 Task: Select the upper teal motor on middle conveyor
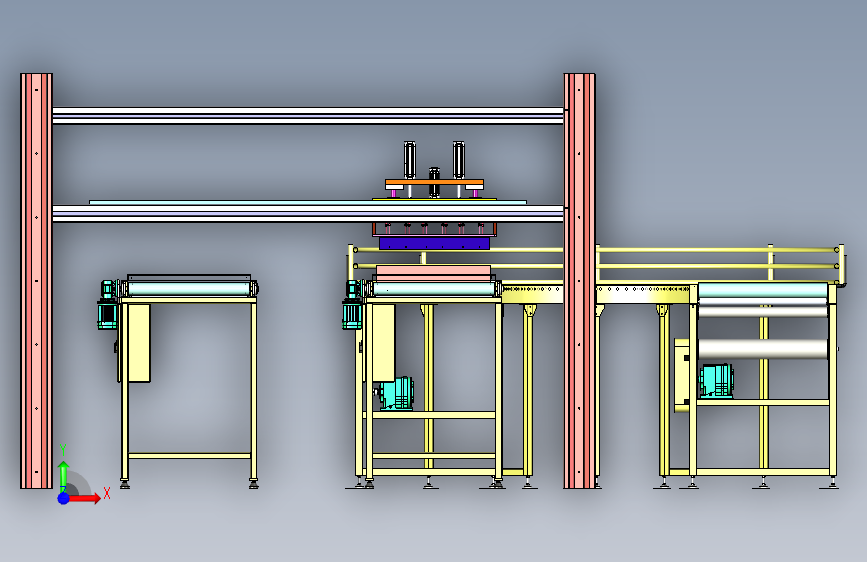point(352,305)
